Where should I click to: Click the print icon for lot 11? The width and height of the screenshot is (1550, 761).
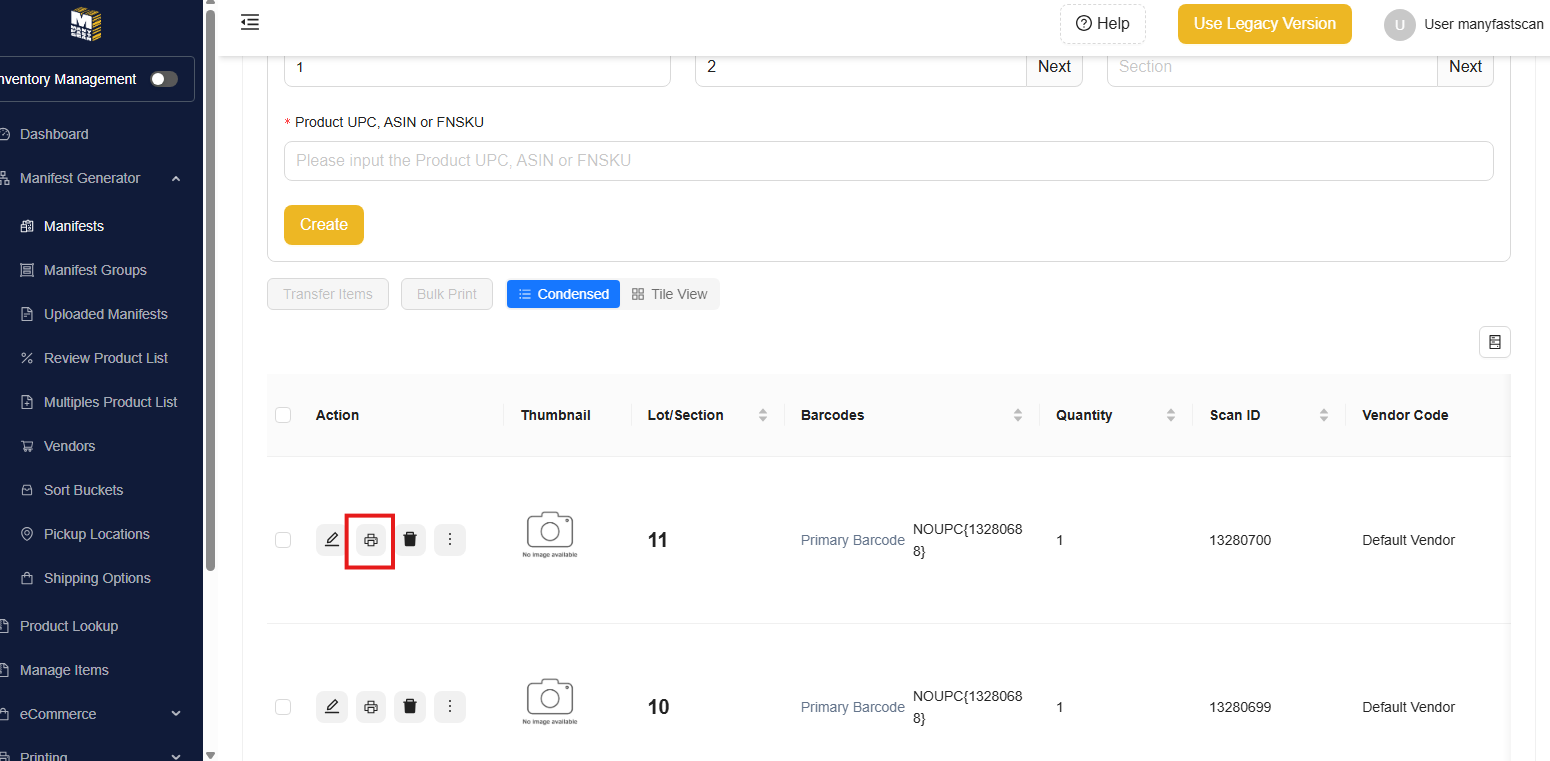tap(371, 540)
